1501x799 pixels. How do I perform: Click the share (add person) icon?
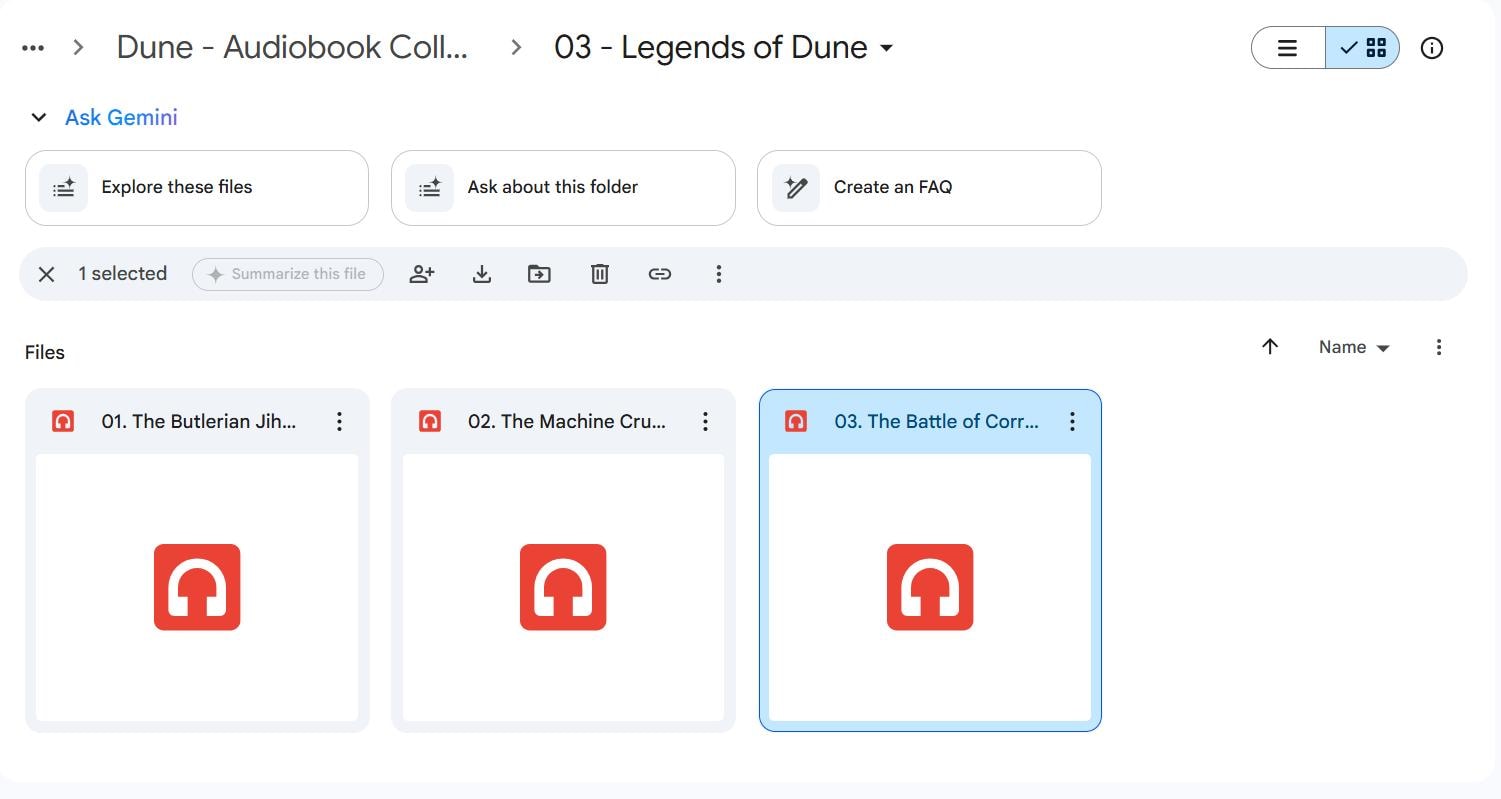point(422,274)
